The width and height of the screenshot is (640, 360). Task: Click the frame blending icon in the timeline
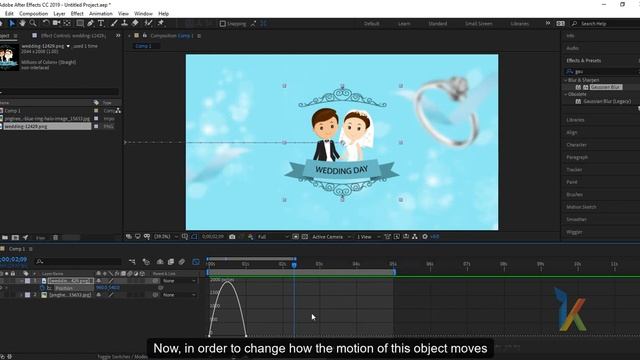pos(171,262)
